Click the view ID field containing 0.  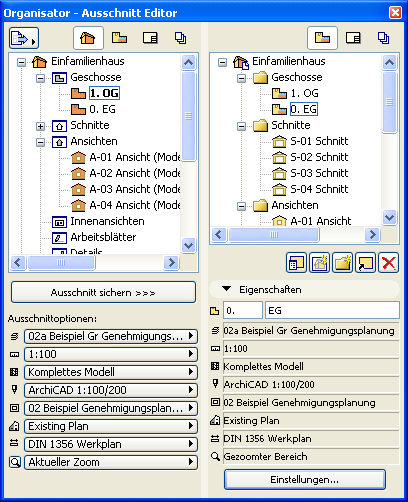(x=243, y=311)
